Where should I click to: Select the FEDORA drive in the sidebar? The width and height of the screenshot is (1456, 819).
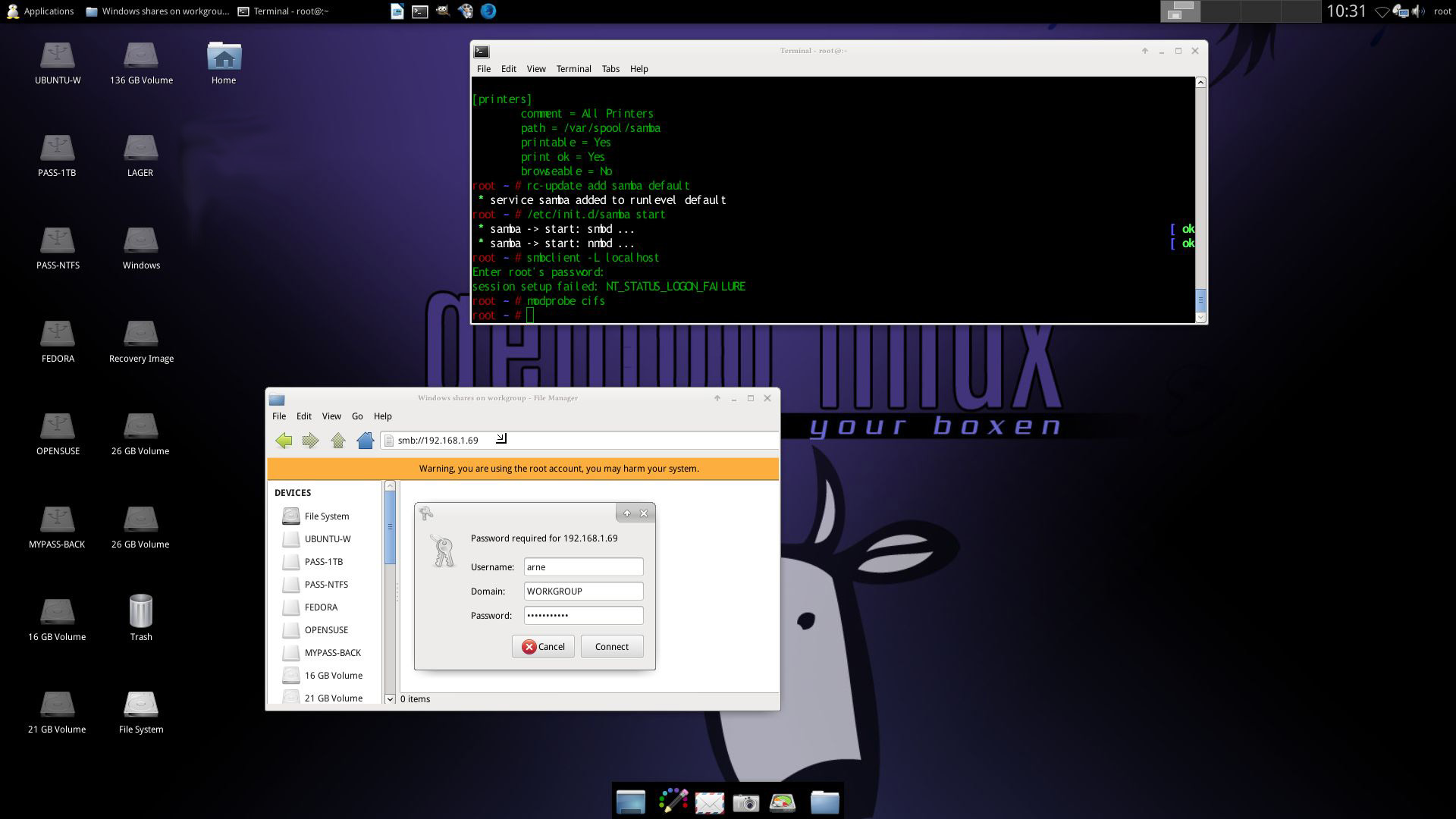pyautogui.click(x=320, y=607)
